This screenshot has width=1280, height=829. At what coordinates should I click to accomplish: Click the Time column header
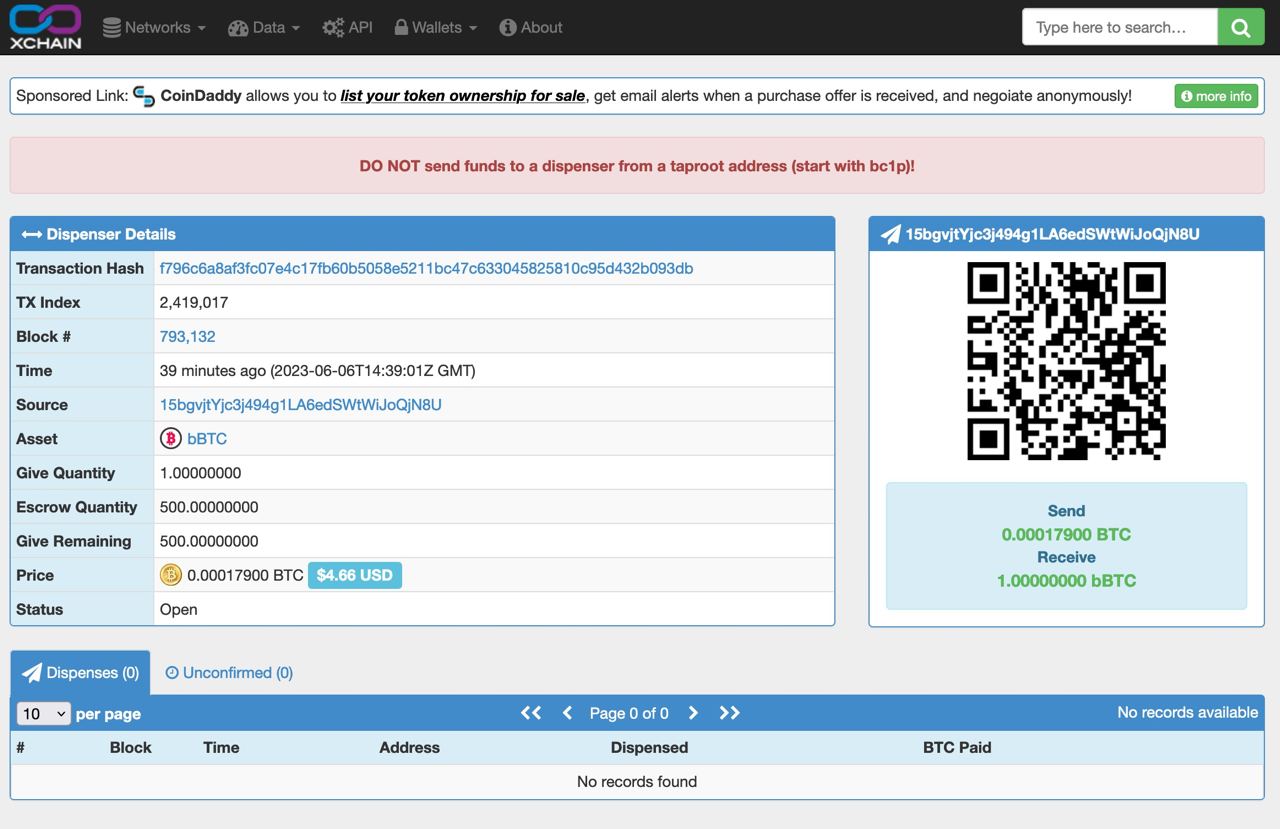[221, 747]
